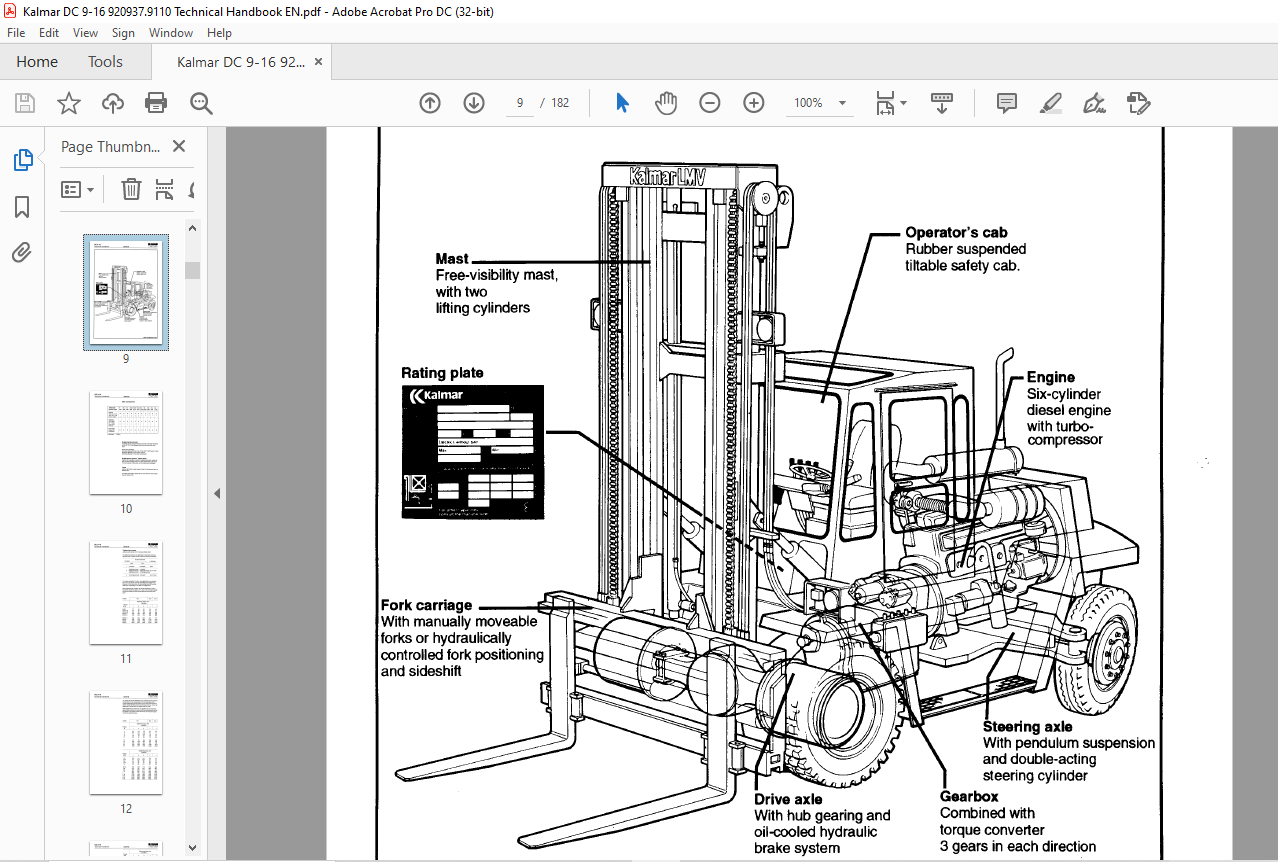
Task: Print the document using the printer icon
Action: [156, 103]
